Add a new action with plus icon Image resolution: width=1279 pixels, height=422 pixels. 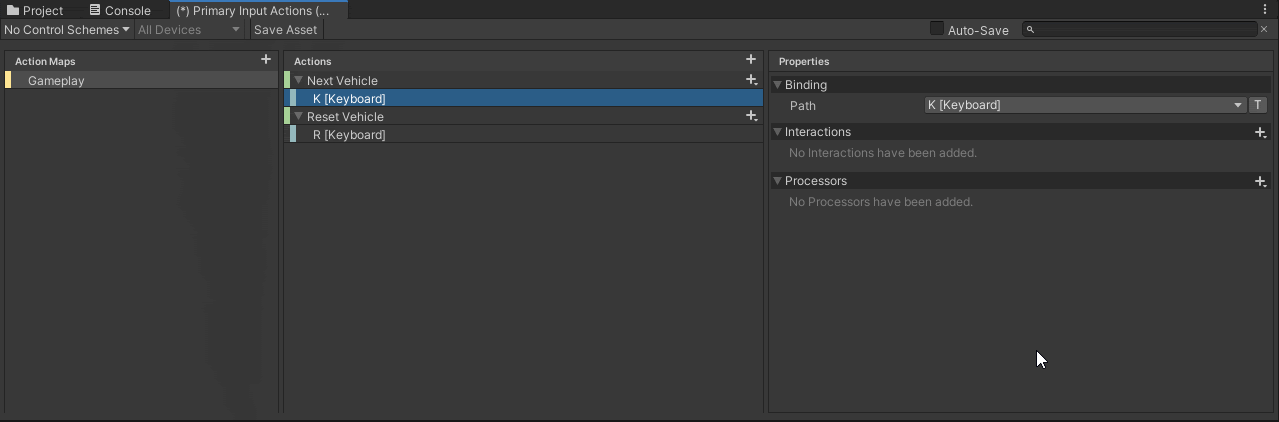pos(751,60)
